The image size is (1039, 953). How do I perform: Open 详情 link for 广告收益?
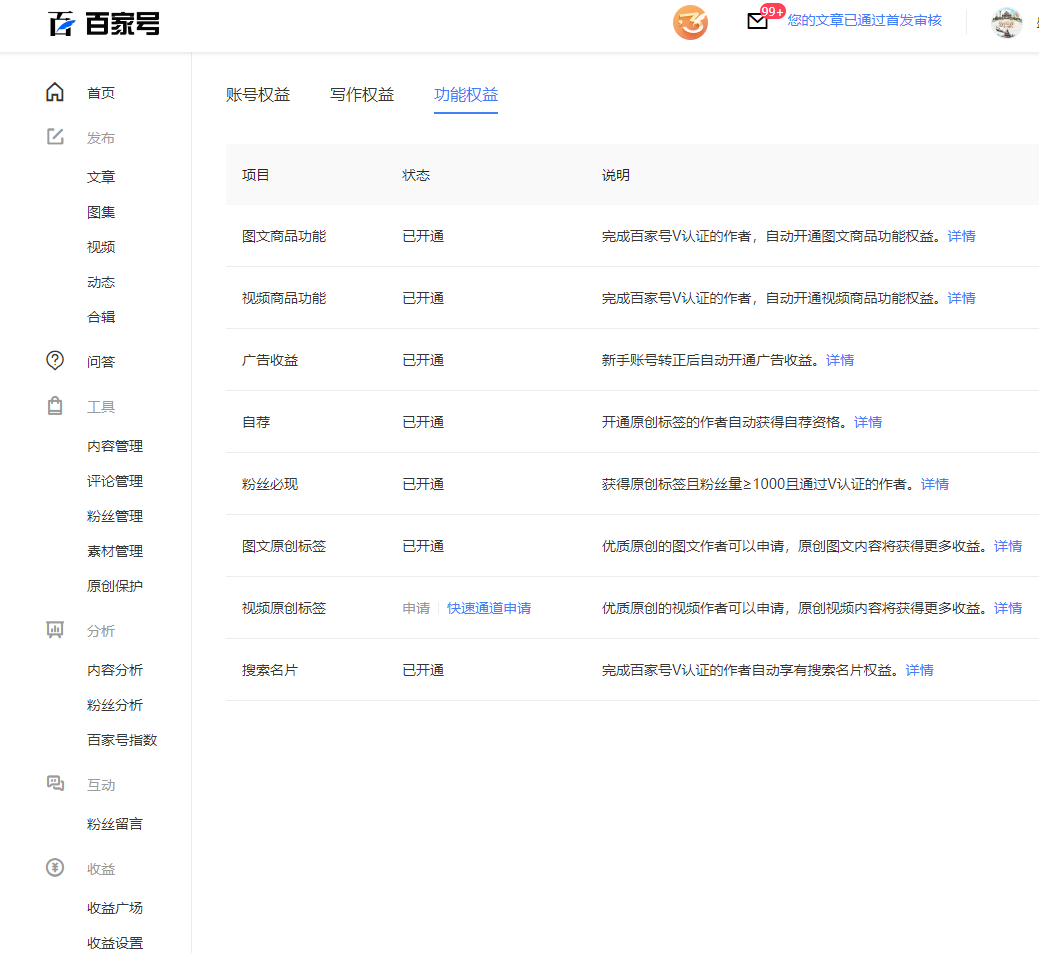pos(840,360)
